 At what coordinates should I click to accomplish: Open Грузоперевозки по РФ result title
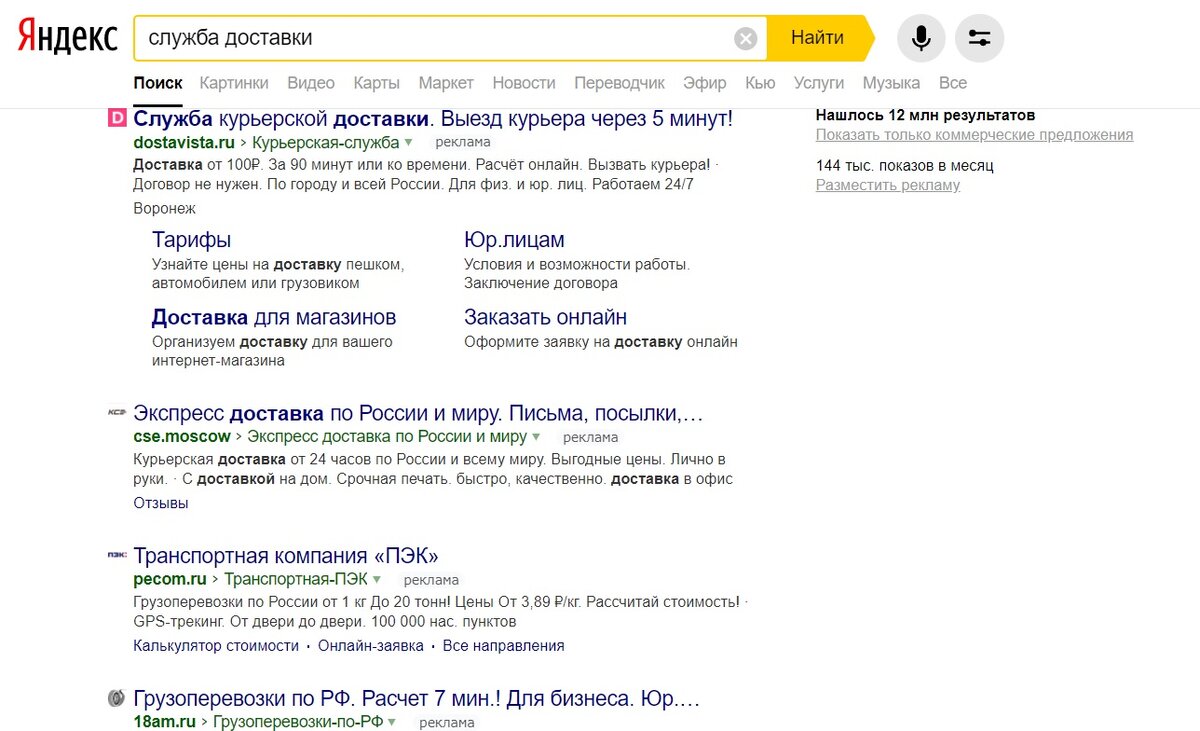[416, 698]
